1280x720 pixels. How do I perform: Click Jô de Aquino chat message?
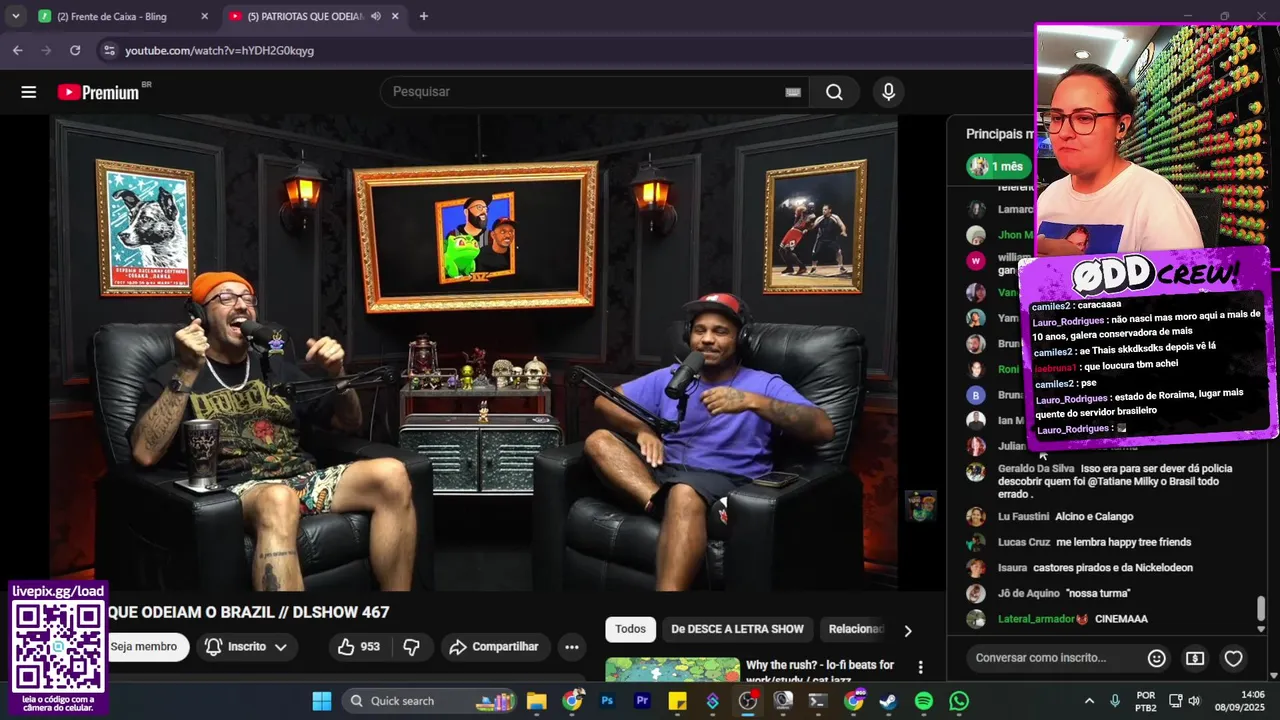(1098, 593)
